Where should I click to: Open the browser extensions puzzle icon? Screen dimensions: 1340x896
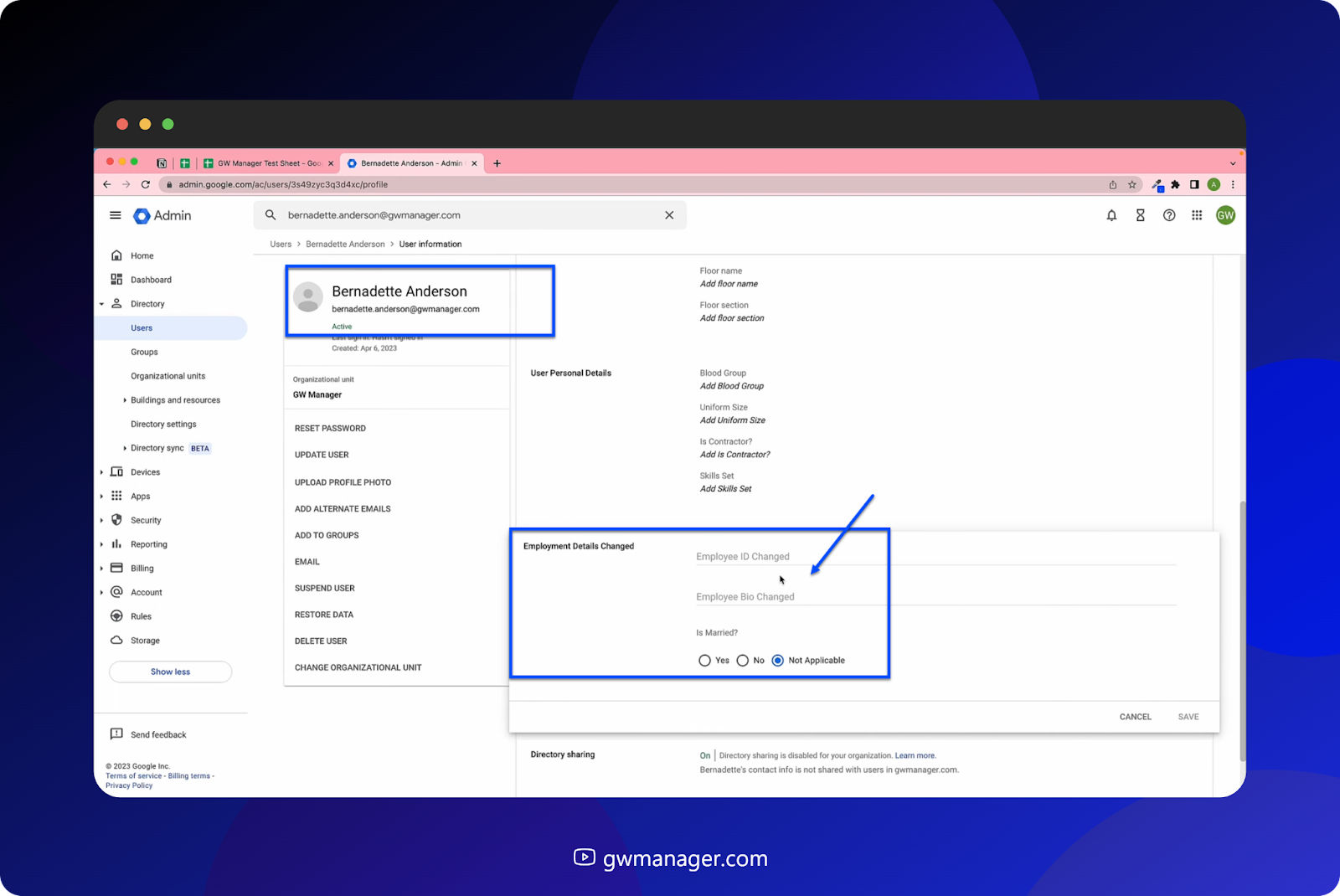pyautogui.click(x=1175, y=184)
